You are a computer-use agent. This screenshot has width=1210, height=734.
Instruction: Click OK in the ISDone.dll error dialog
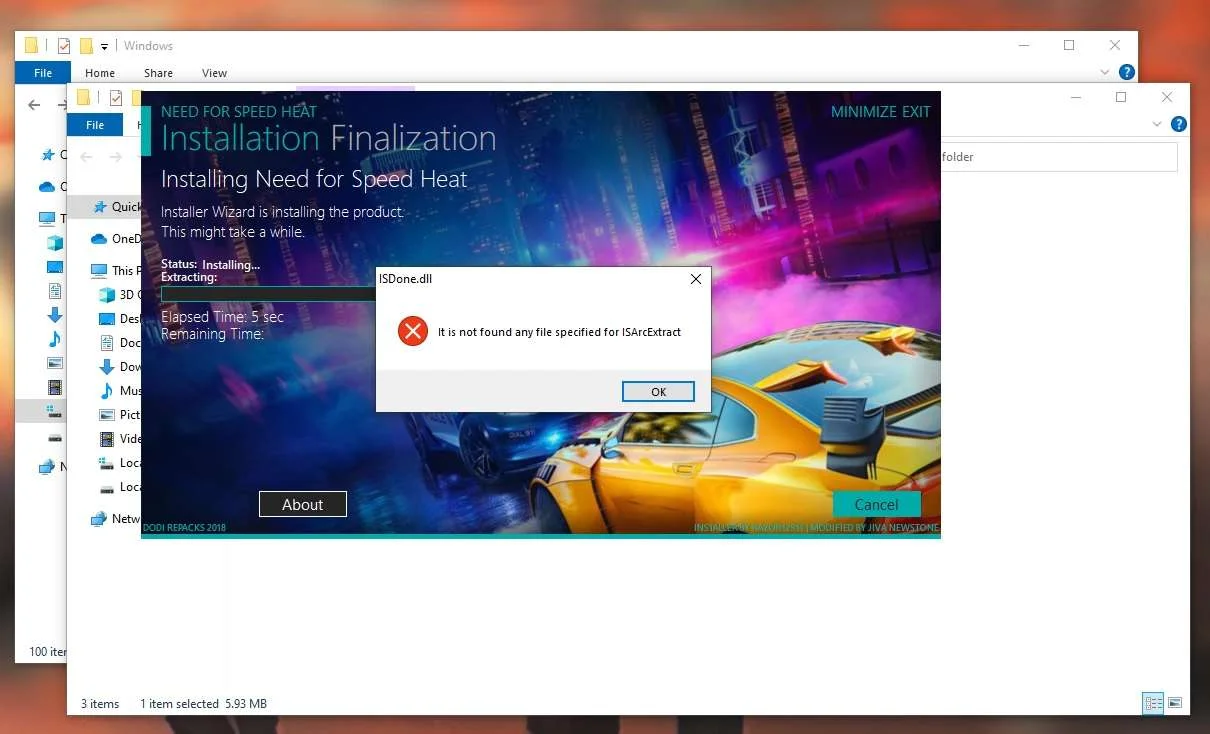658,391
